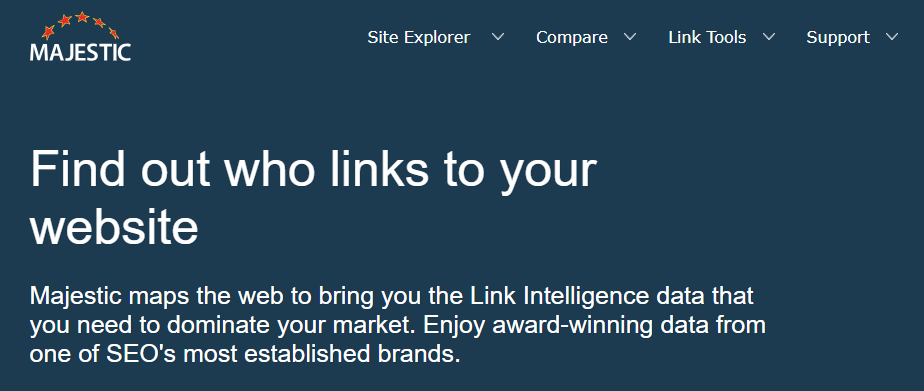
Task: Click the Majestic star arc logo icon
Action: 80,25
